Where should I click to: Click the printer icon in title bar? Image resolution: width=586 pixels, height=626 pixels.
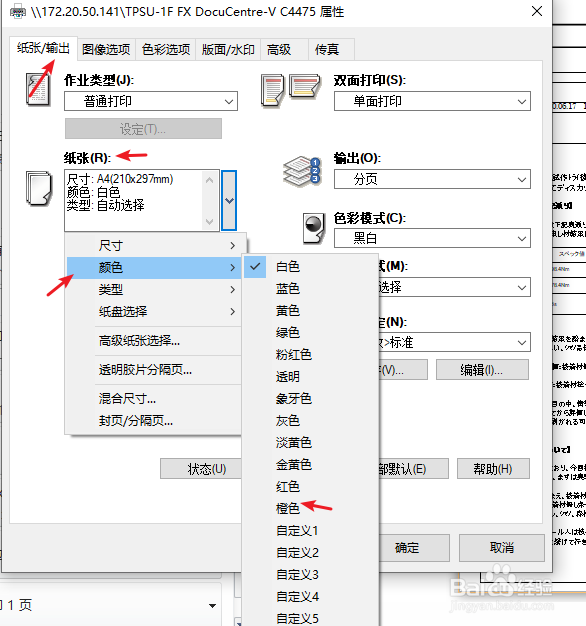click(18, 12)
